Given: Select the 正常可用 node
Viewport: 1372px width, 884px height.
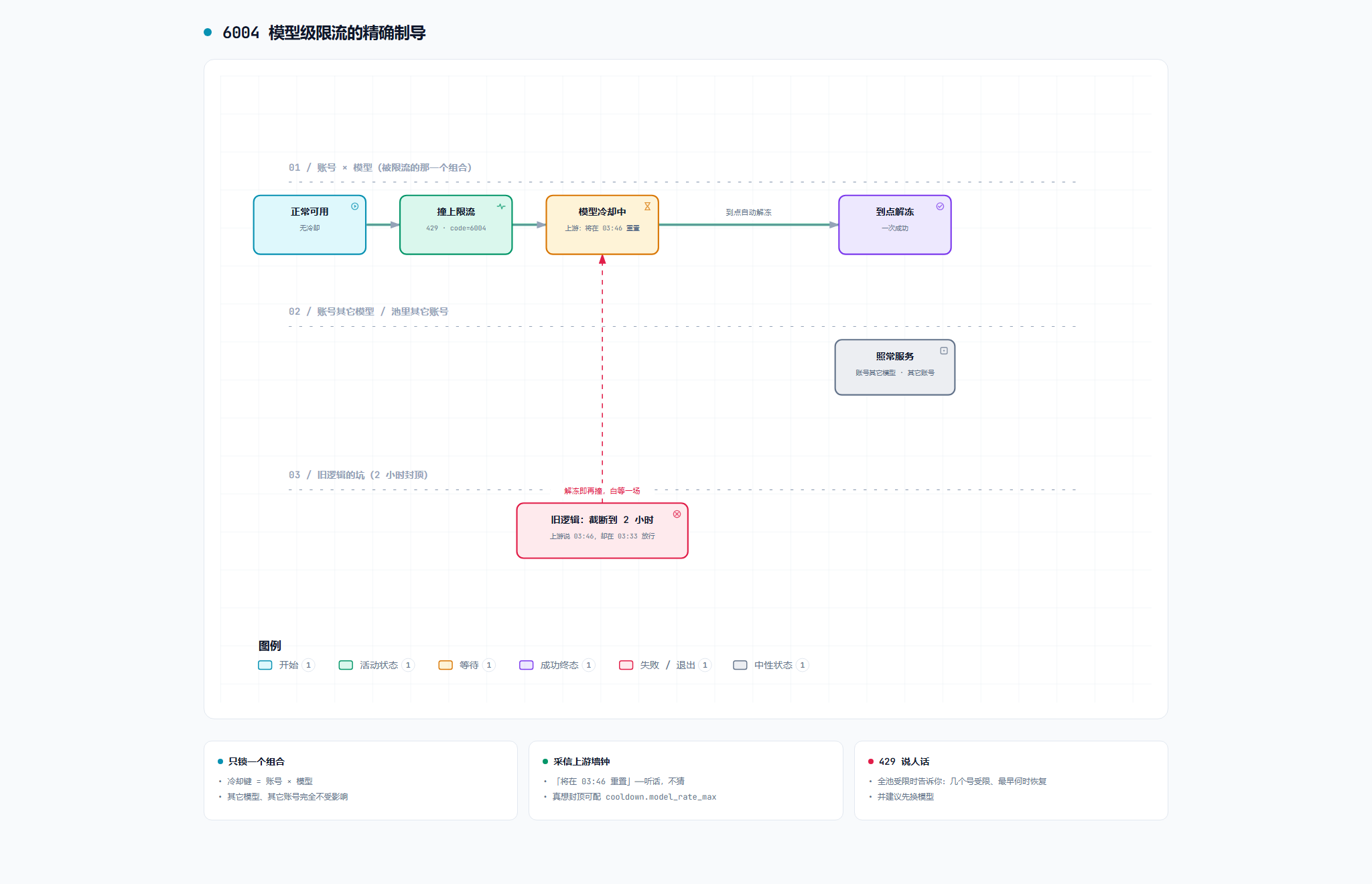Looking at the screenshot, I should (x=310, y=225).
